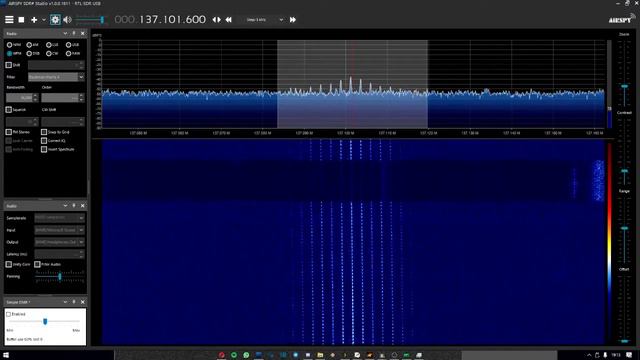Toggle the Invert Spectrum checkbox
This screenshot has height=360, width=640.
pyautogui.click(x=44, y=149)
